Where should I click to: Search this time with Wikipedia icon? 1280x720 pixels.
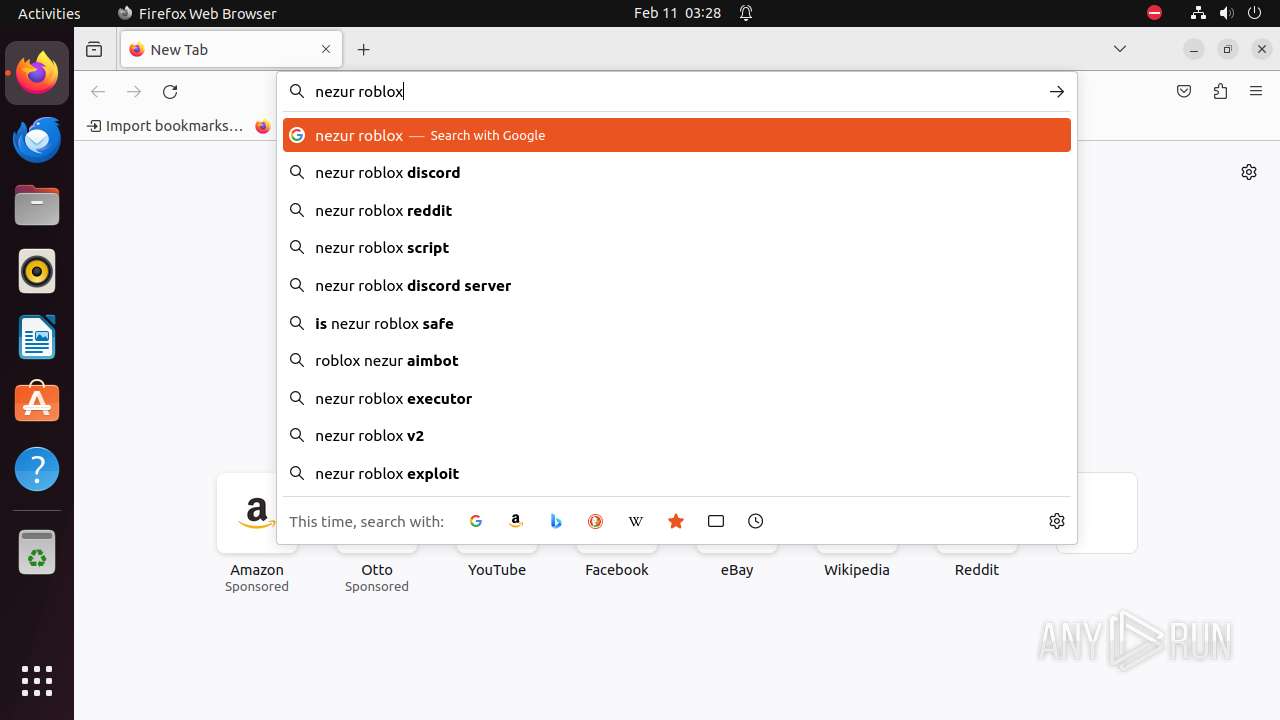coord(636,521)
